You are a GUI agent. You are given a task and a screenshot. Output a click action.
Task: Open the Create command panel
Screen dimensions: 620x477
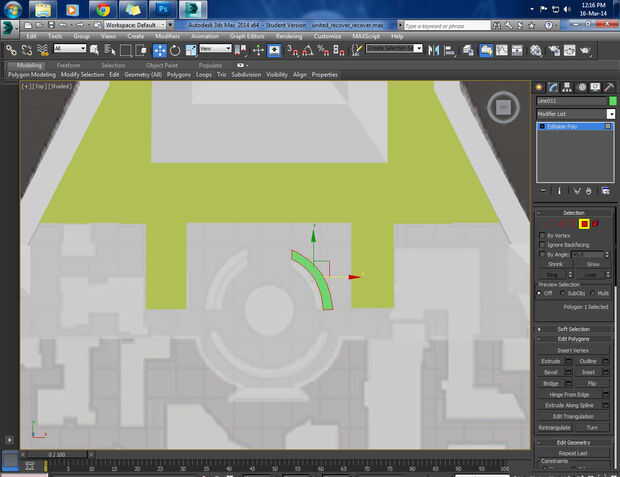(x=539, y=87)
